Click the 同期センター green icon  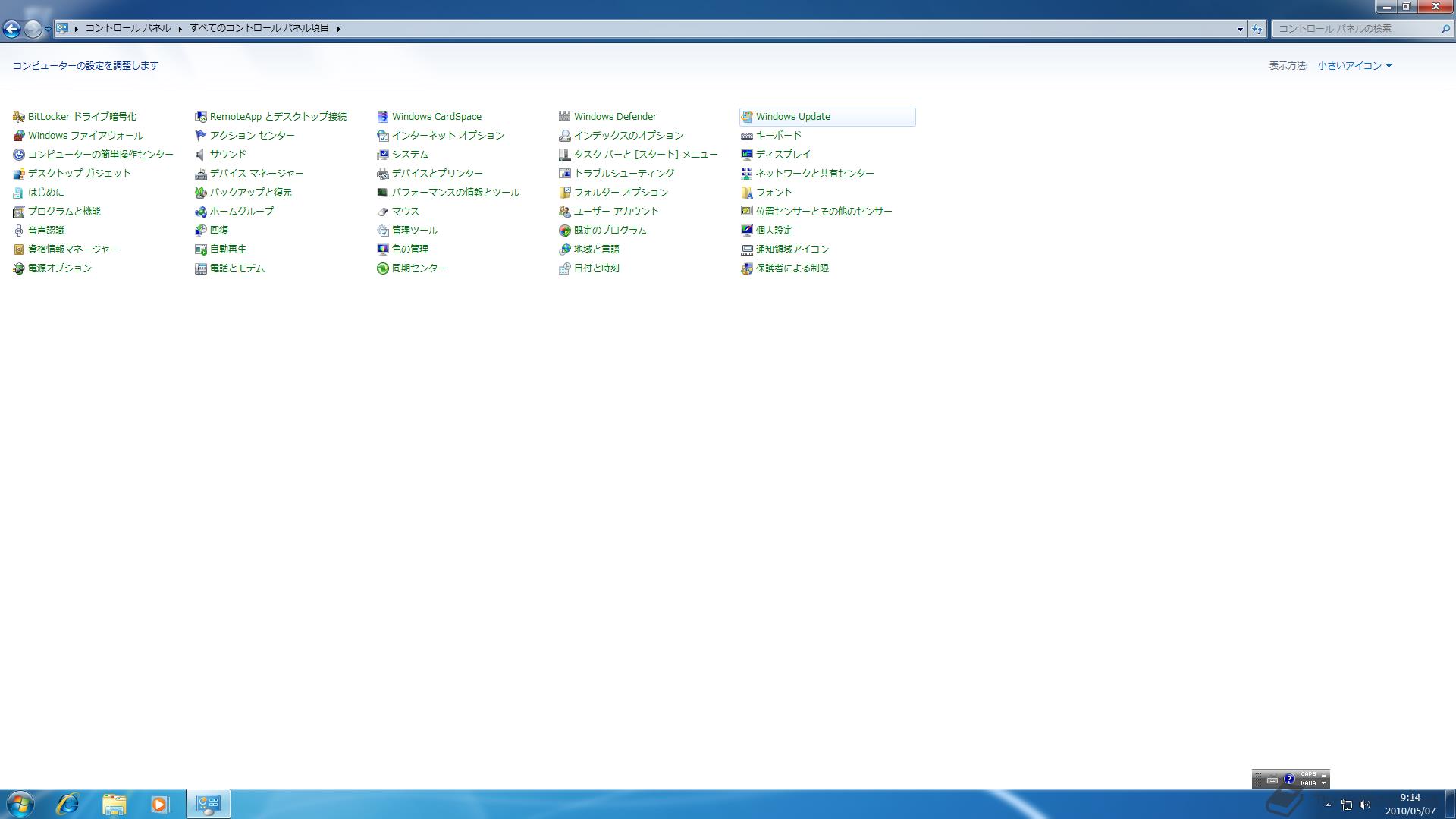pos(383,268)
